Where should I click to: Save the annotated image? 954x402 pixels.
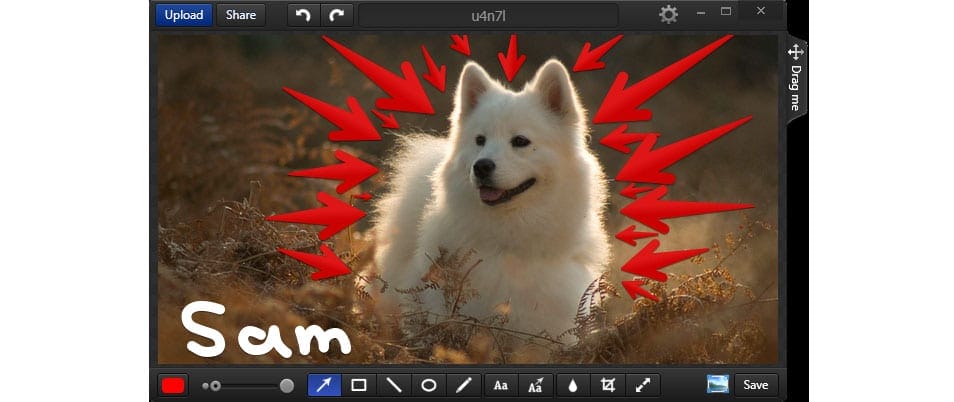pyautogui.click(x=756, y=385)
